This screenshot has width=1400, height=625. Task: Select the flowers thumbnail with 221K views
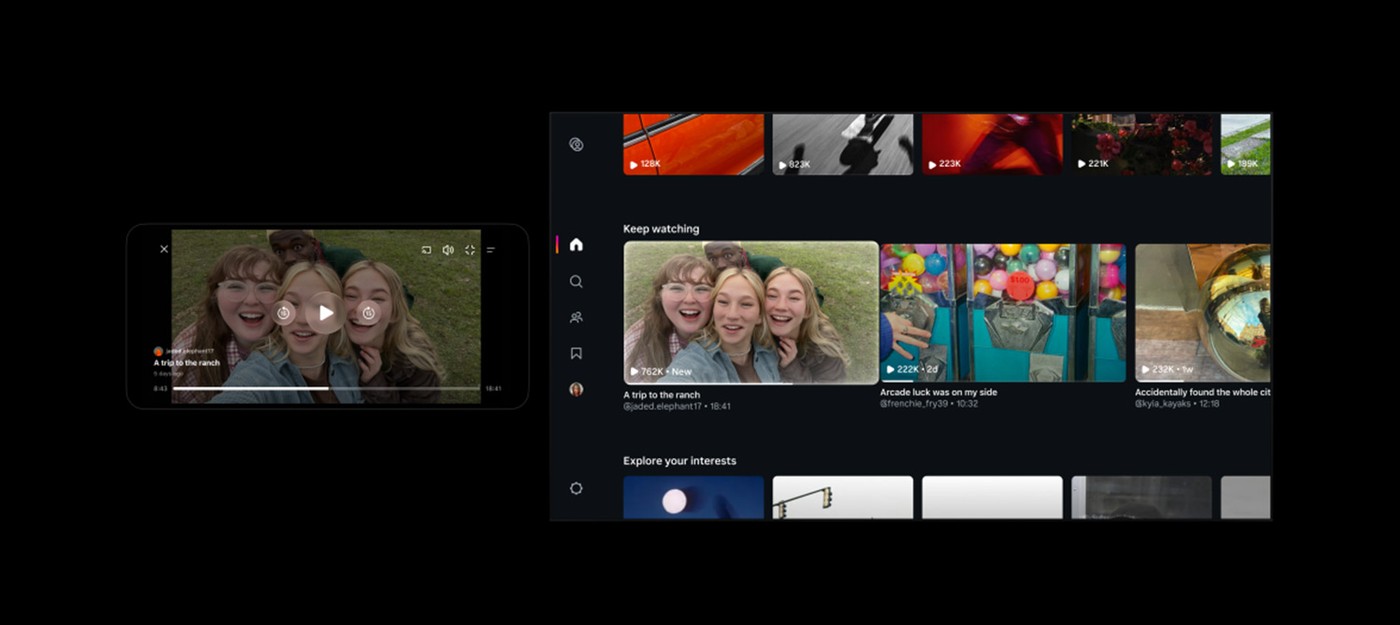1141,144
